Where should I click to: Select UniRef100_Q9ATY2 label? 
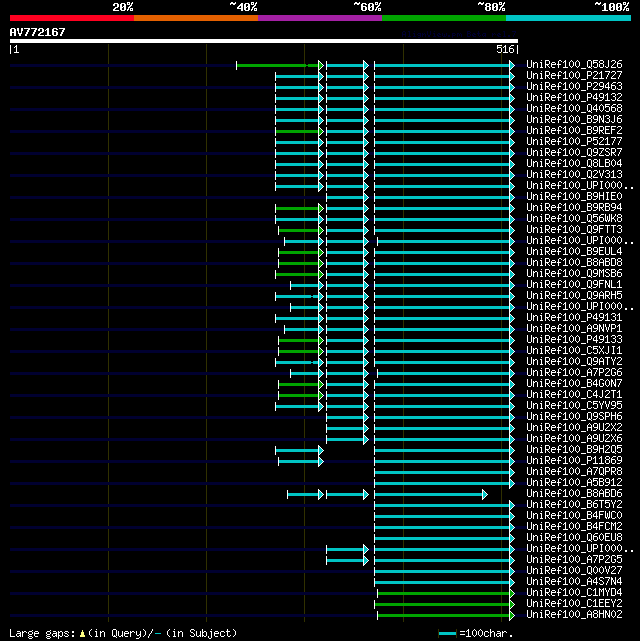(x=574, y=362)
